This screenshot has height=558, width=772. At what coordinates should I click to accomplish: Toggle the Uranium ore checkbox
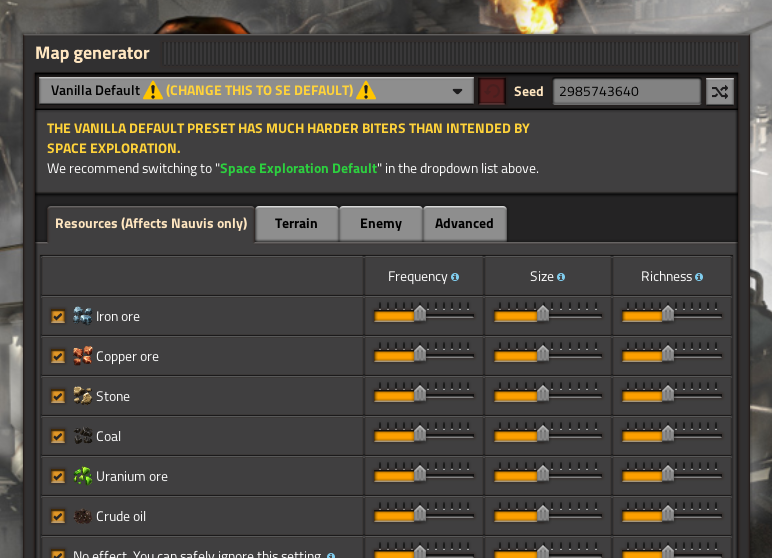tap(58, 476)
